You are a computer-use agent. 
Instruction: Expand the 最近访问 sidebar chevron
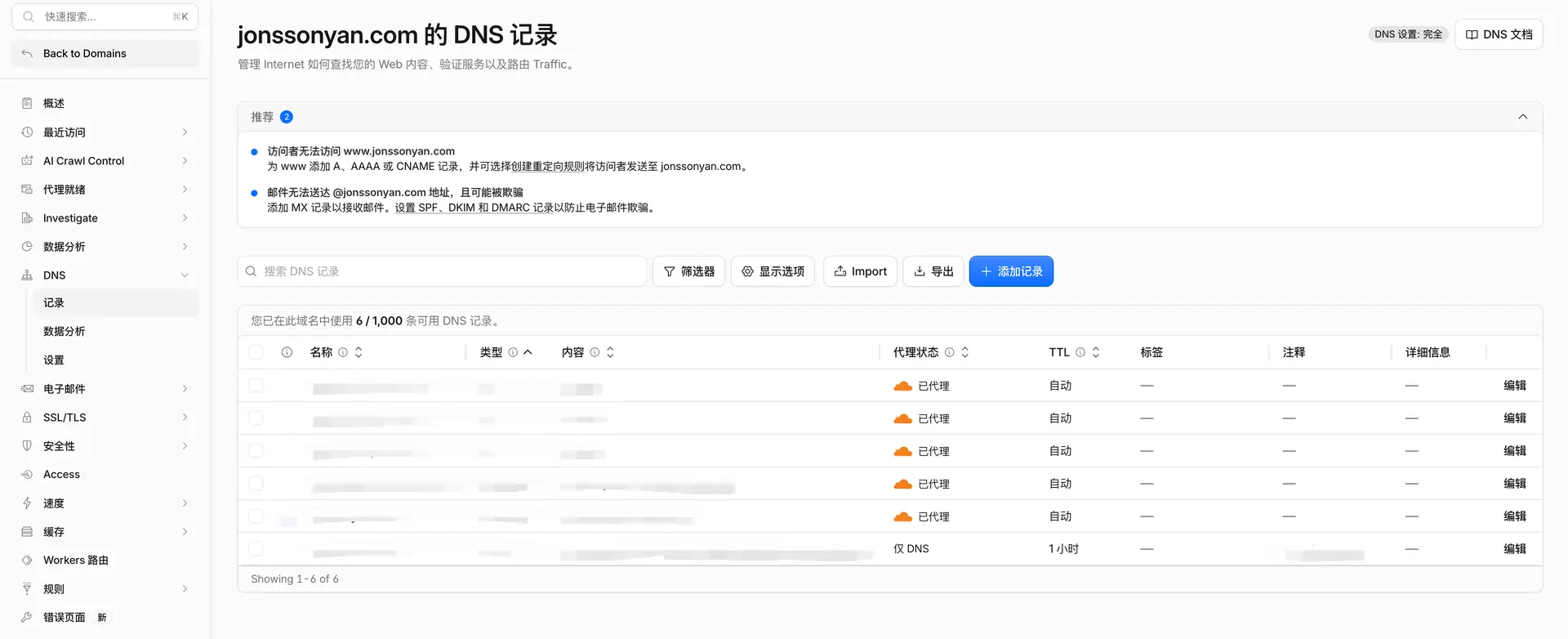click(x=185, y=132)
